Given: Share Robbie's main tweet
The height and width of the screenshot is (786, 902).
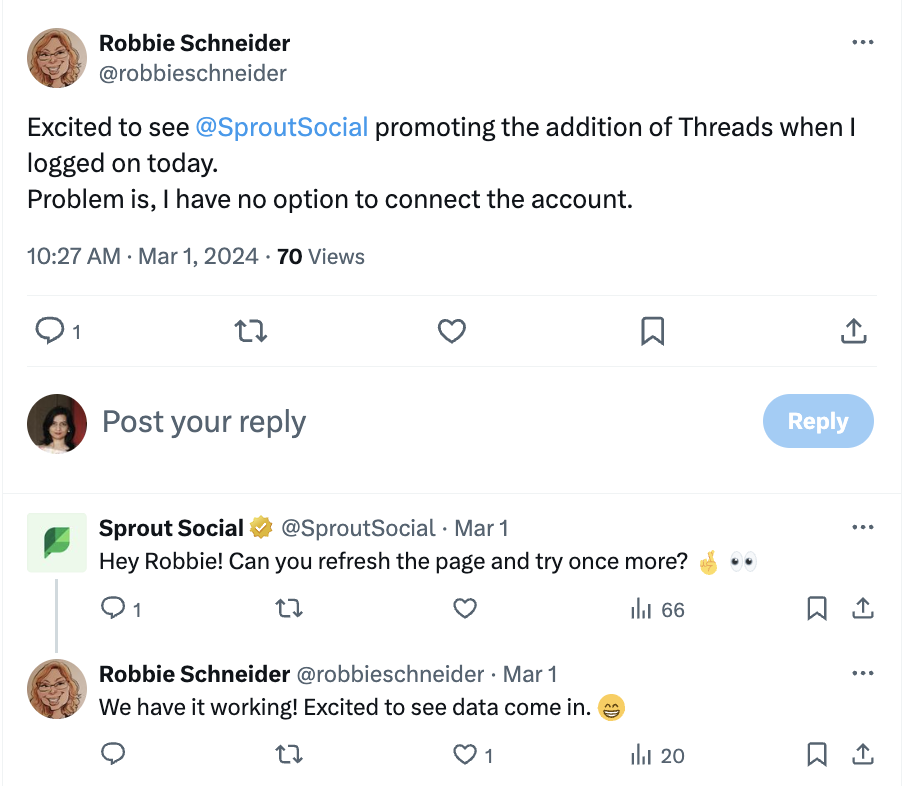Looking at the screenshot, I should pos(853,331).
